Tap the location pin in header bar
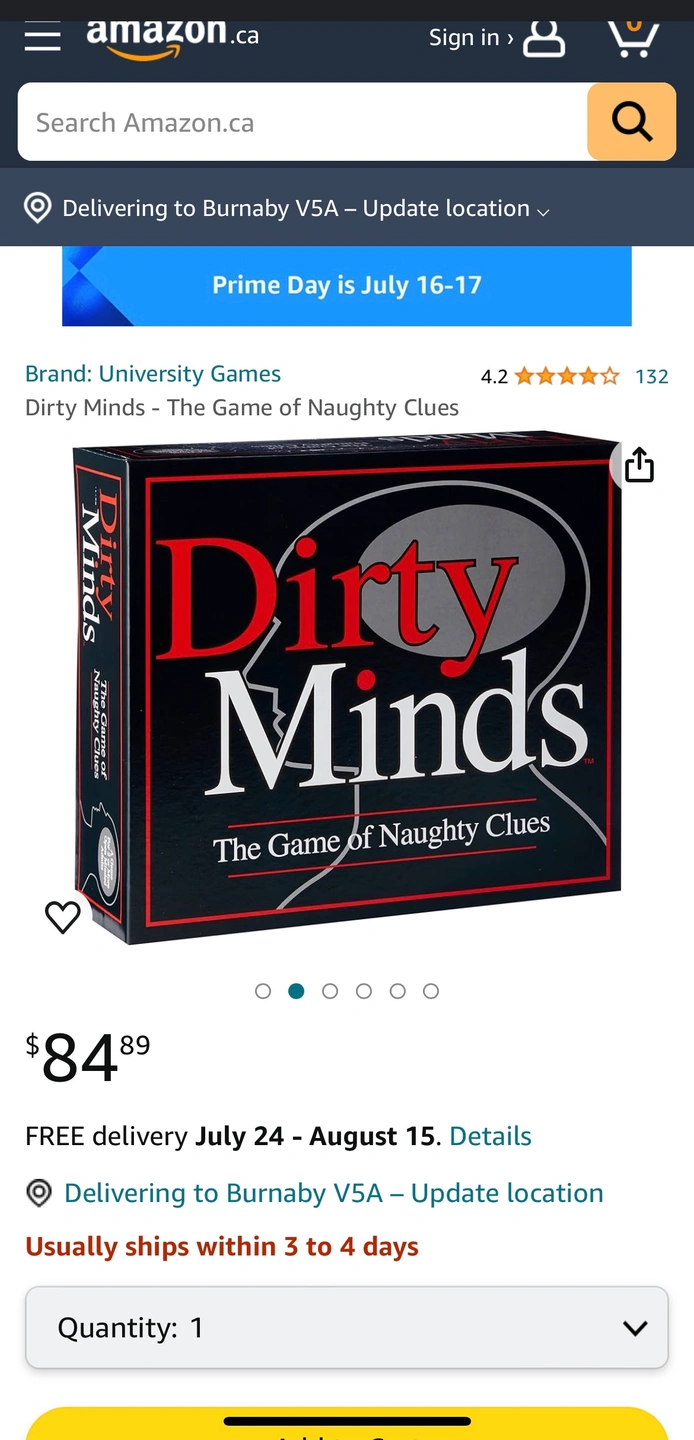 (x=37, y=208)
